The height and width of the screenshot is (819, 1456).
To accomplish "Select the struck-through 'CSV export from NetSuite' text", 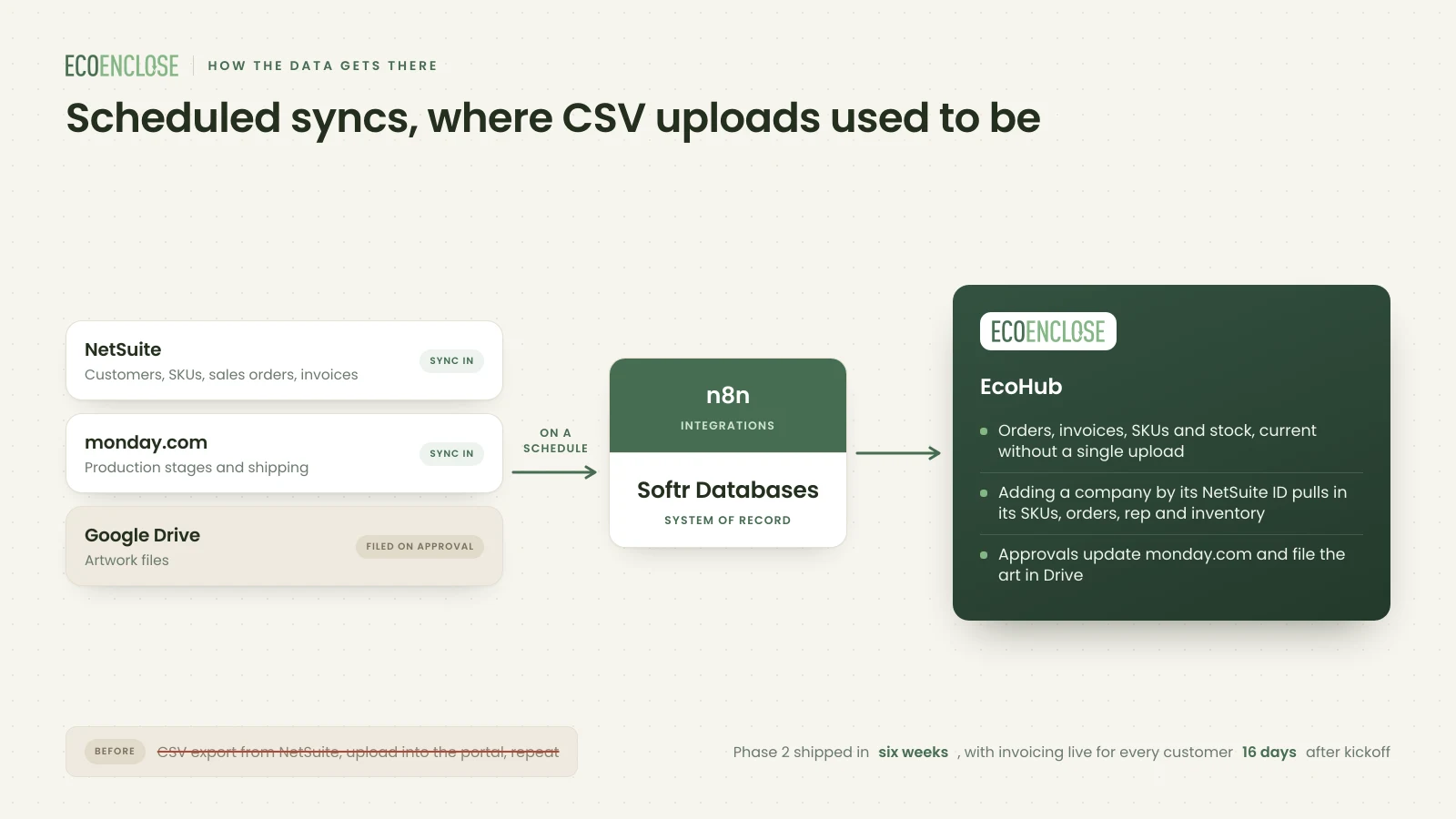I will coord(359,752).
